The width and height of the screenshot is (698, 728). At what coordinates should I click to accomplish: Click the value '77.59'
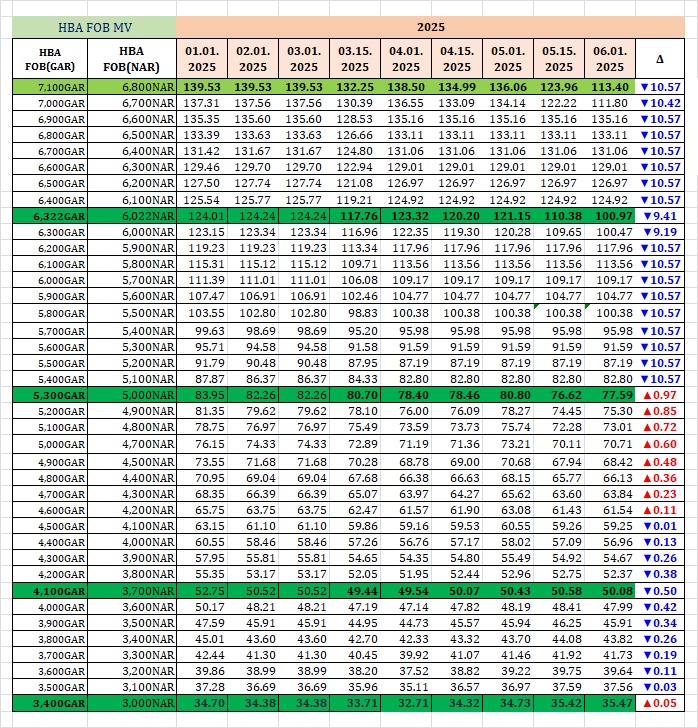610,396
